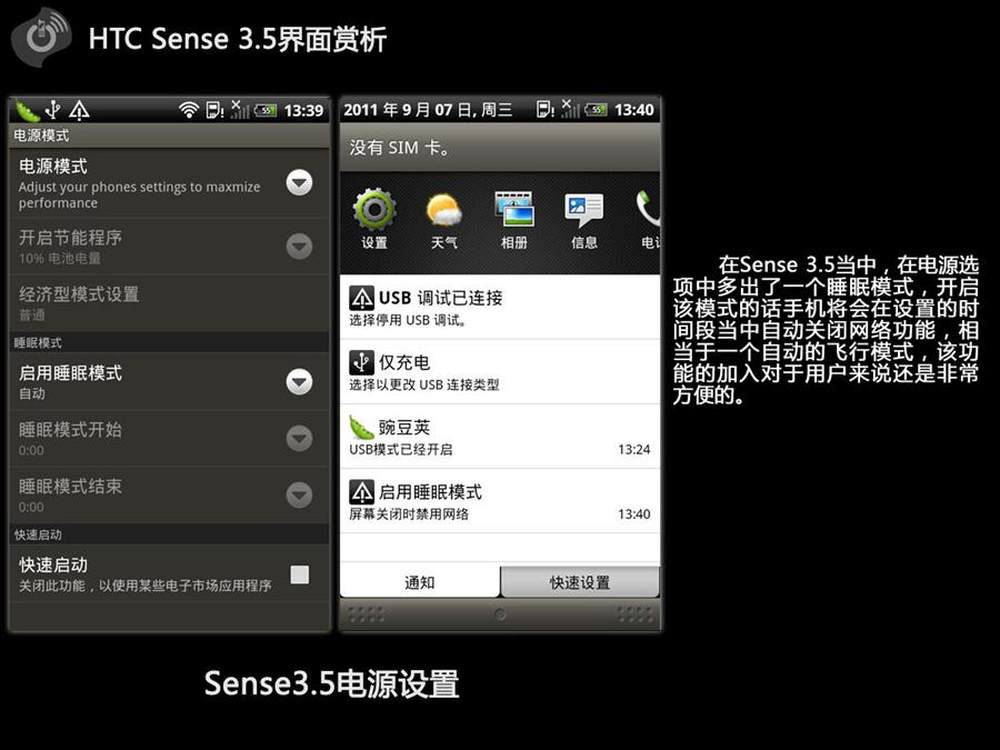Open the 设置 gear app icon
This screenshot has width=1000, height=750.
click(374, 217)
